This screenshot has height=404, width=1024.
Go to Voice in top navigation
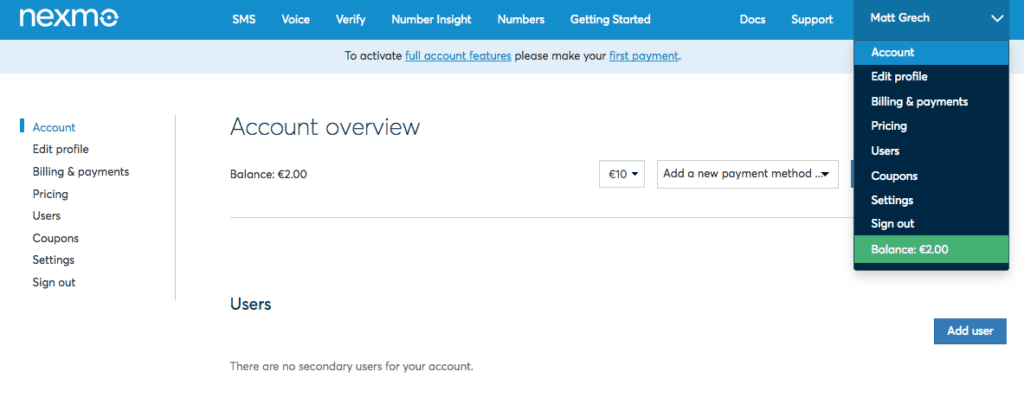[295, 20]
